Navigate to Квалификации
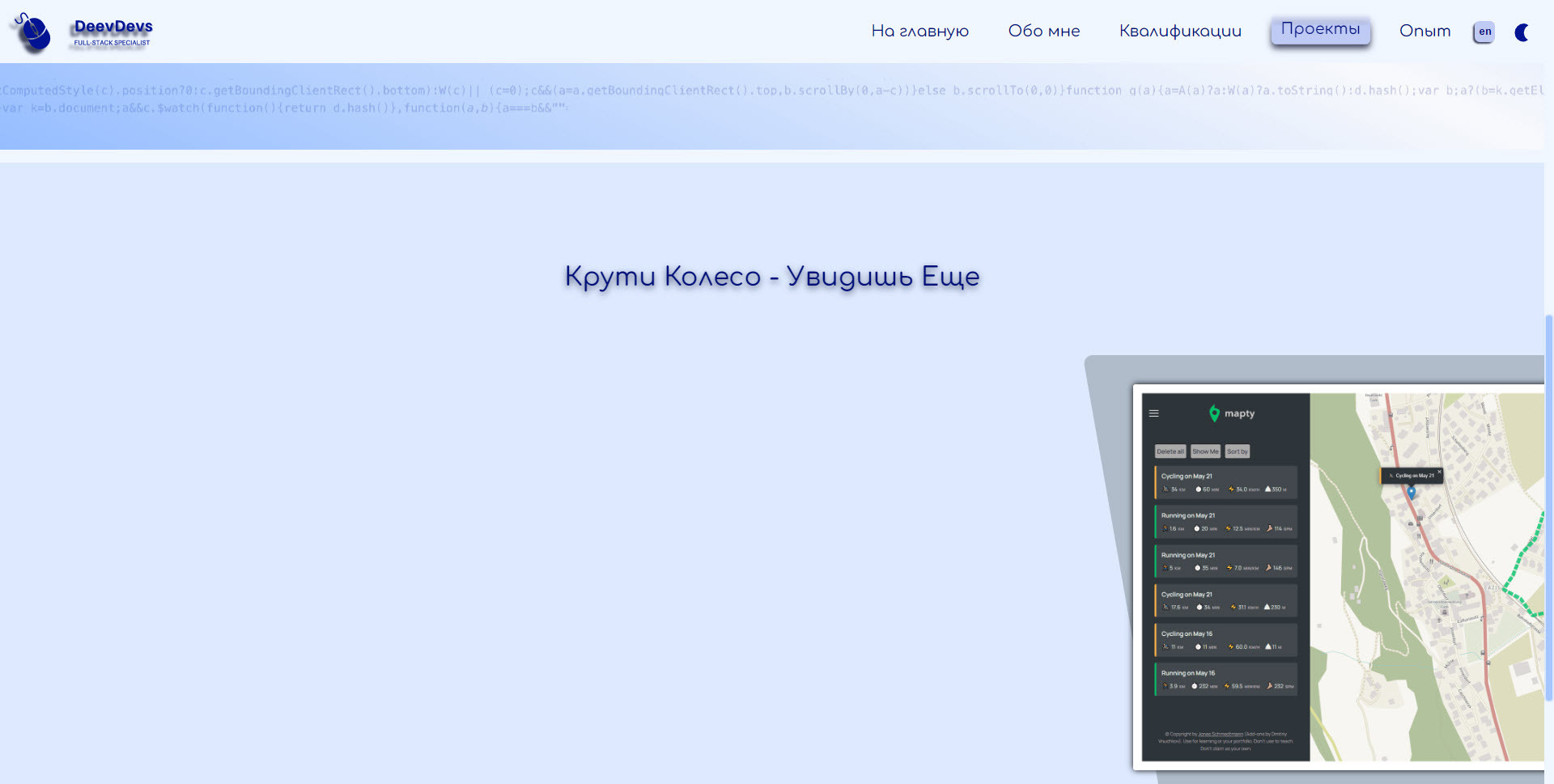This screenshot has width=1554, height=784. (x=1180, y=31)
